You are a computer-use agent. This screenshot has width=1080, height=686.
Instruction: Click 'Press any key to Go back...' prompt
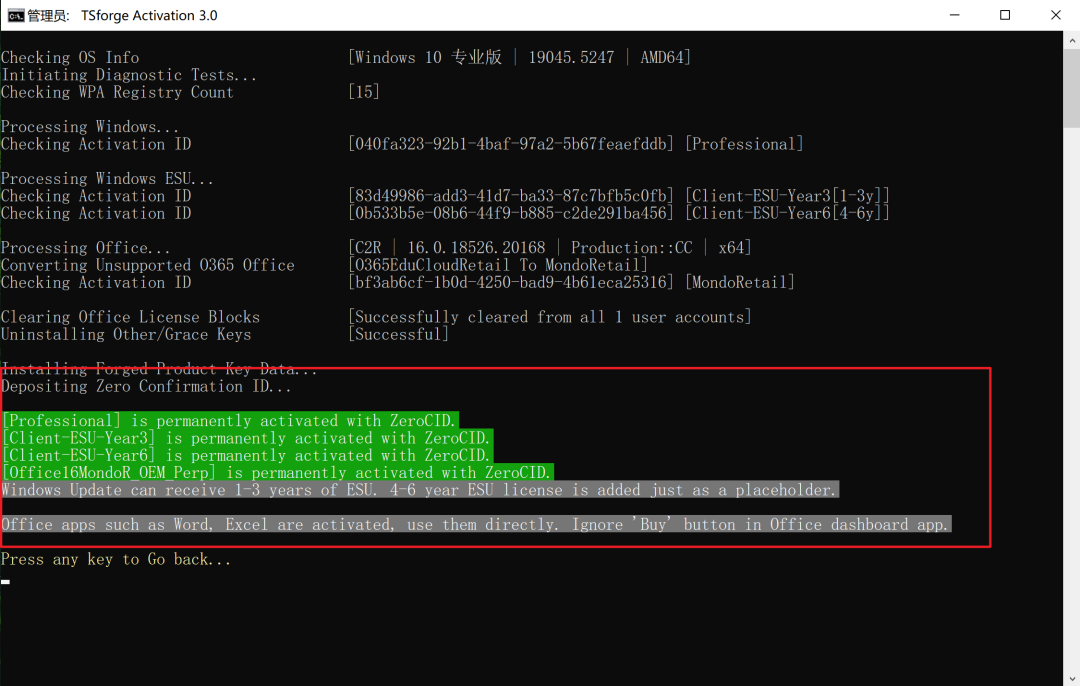point(116,559)
